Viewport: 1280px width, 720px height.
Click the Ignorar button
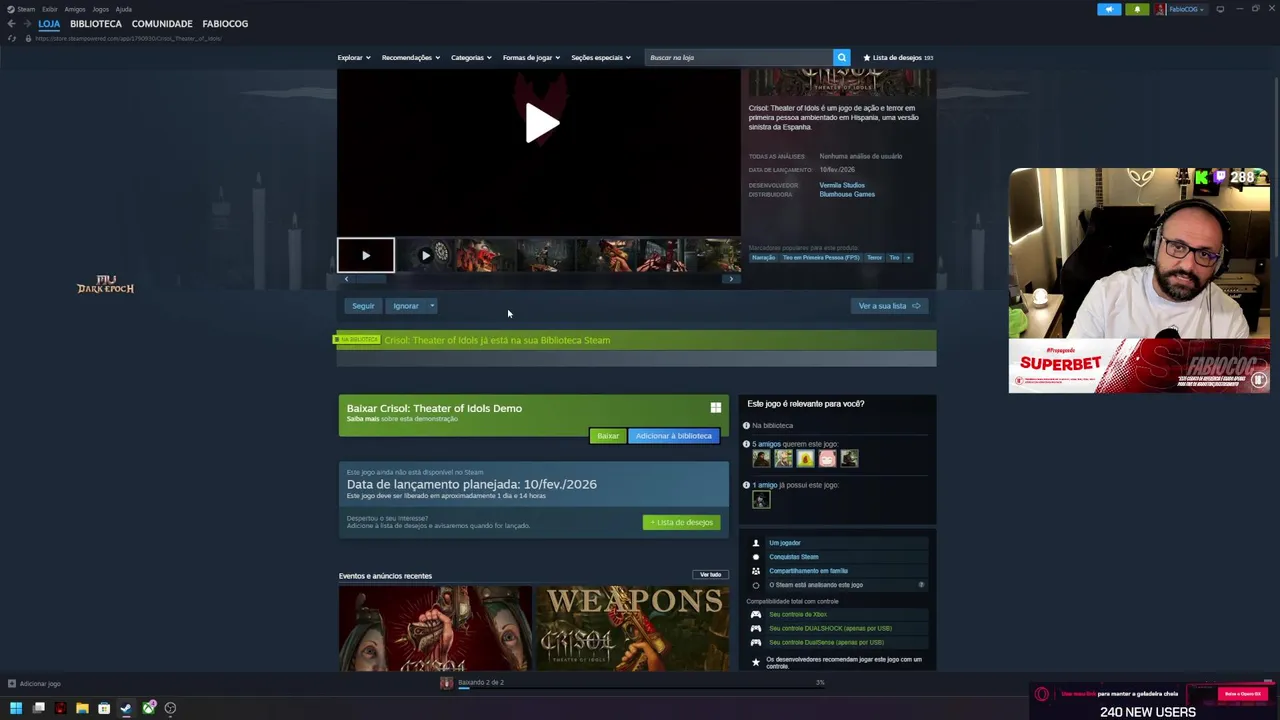[406, 306]
